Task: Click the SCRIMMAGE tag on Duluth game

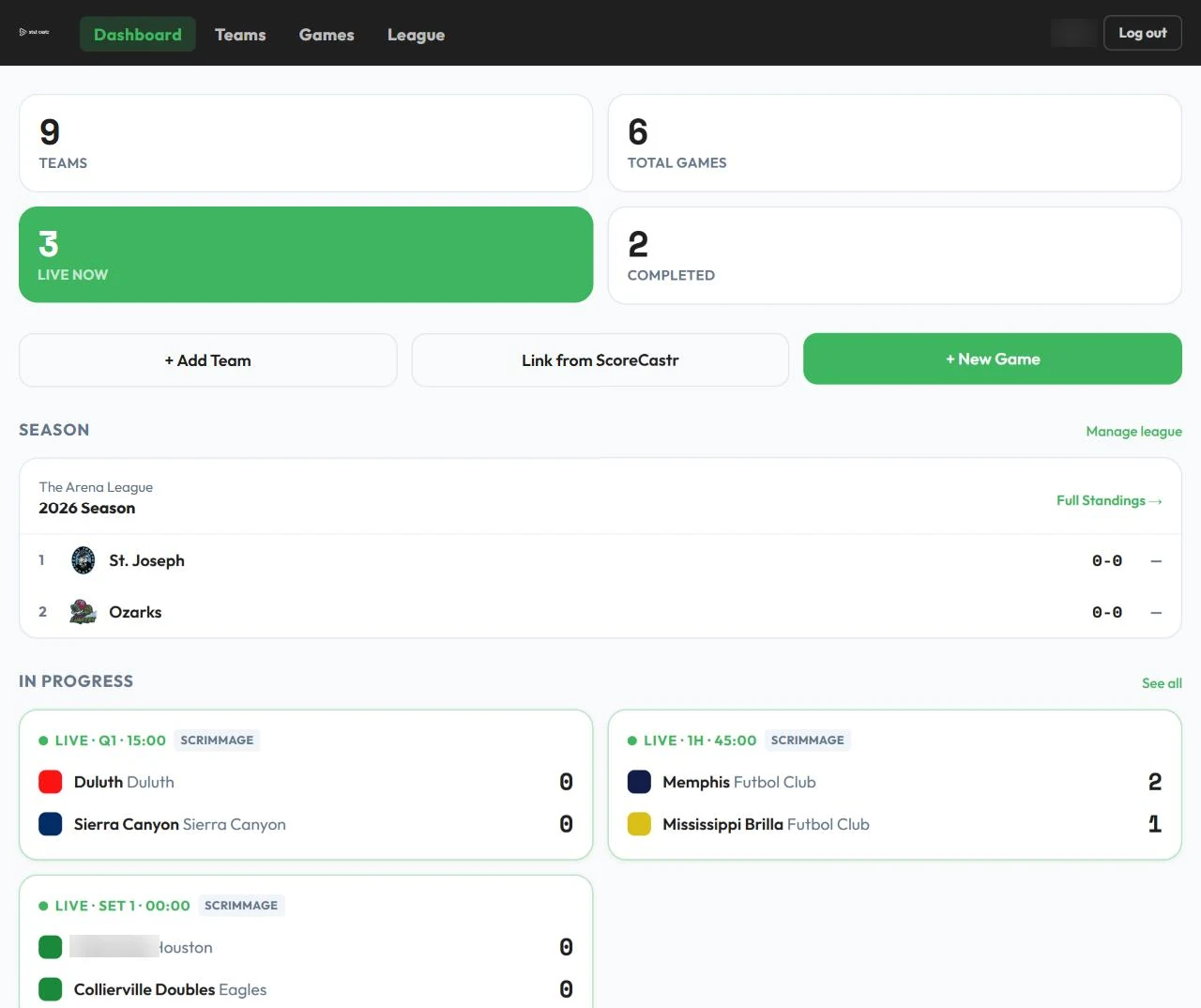Action: (217, 741)
